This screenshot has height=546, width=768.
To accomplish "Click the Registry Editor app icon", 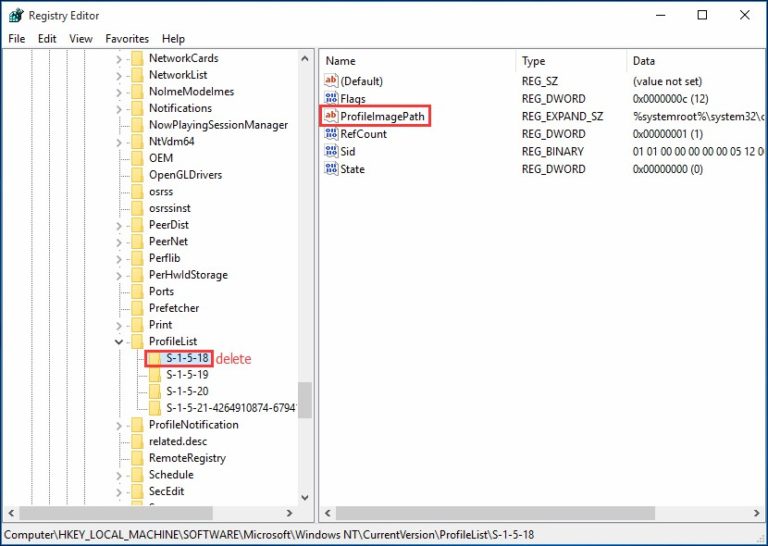I will pyautogui.click(x=16, y=16).
